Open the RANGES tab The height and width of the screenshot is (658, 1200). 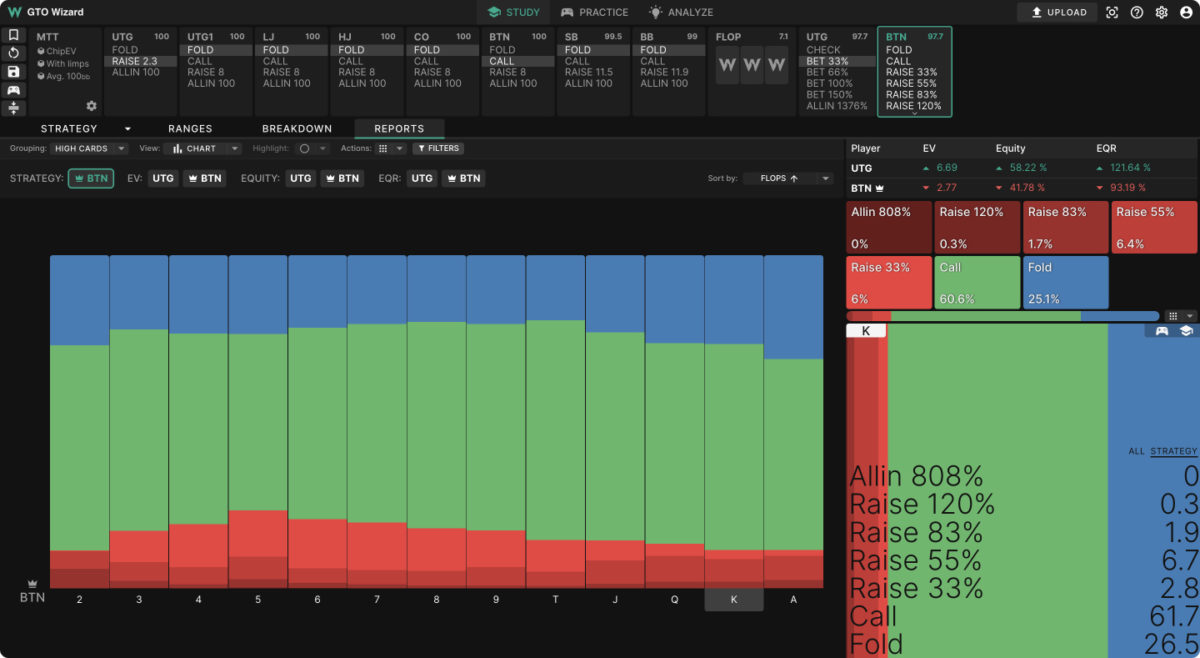(190, 128)
